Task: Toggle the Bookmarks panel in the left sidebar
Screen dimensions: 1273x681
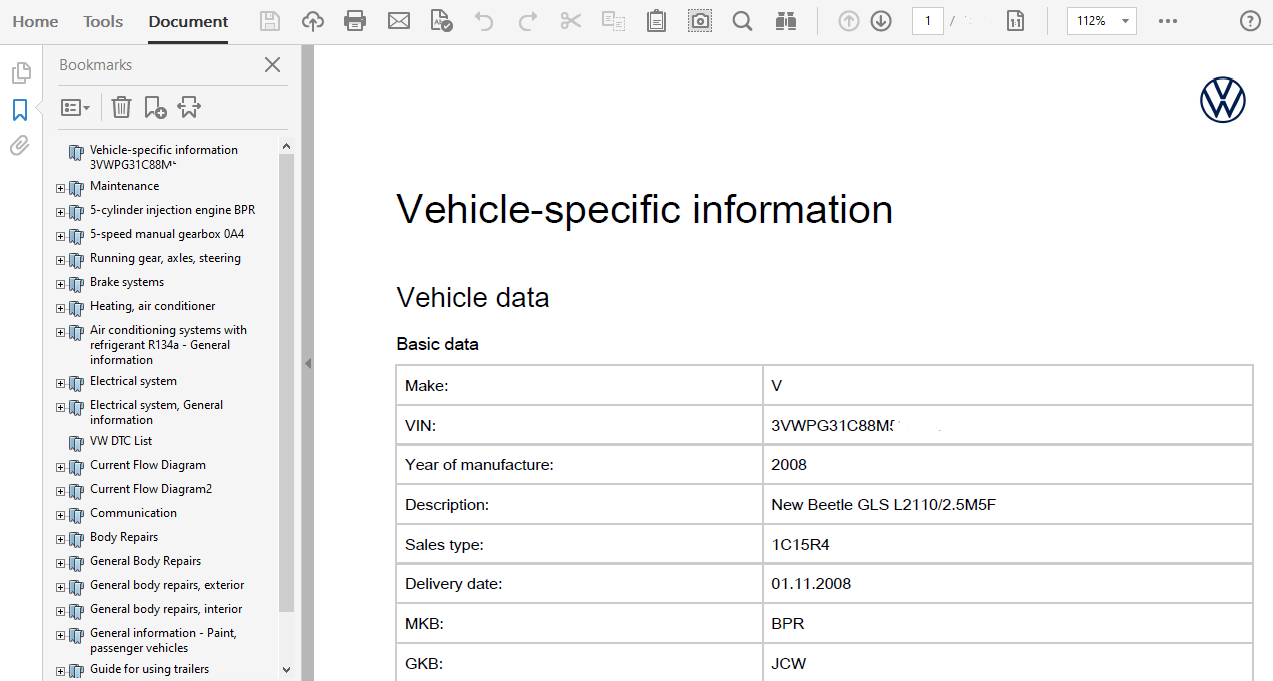Action: pos(20,110)
